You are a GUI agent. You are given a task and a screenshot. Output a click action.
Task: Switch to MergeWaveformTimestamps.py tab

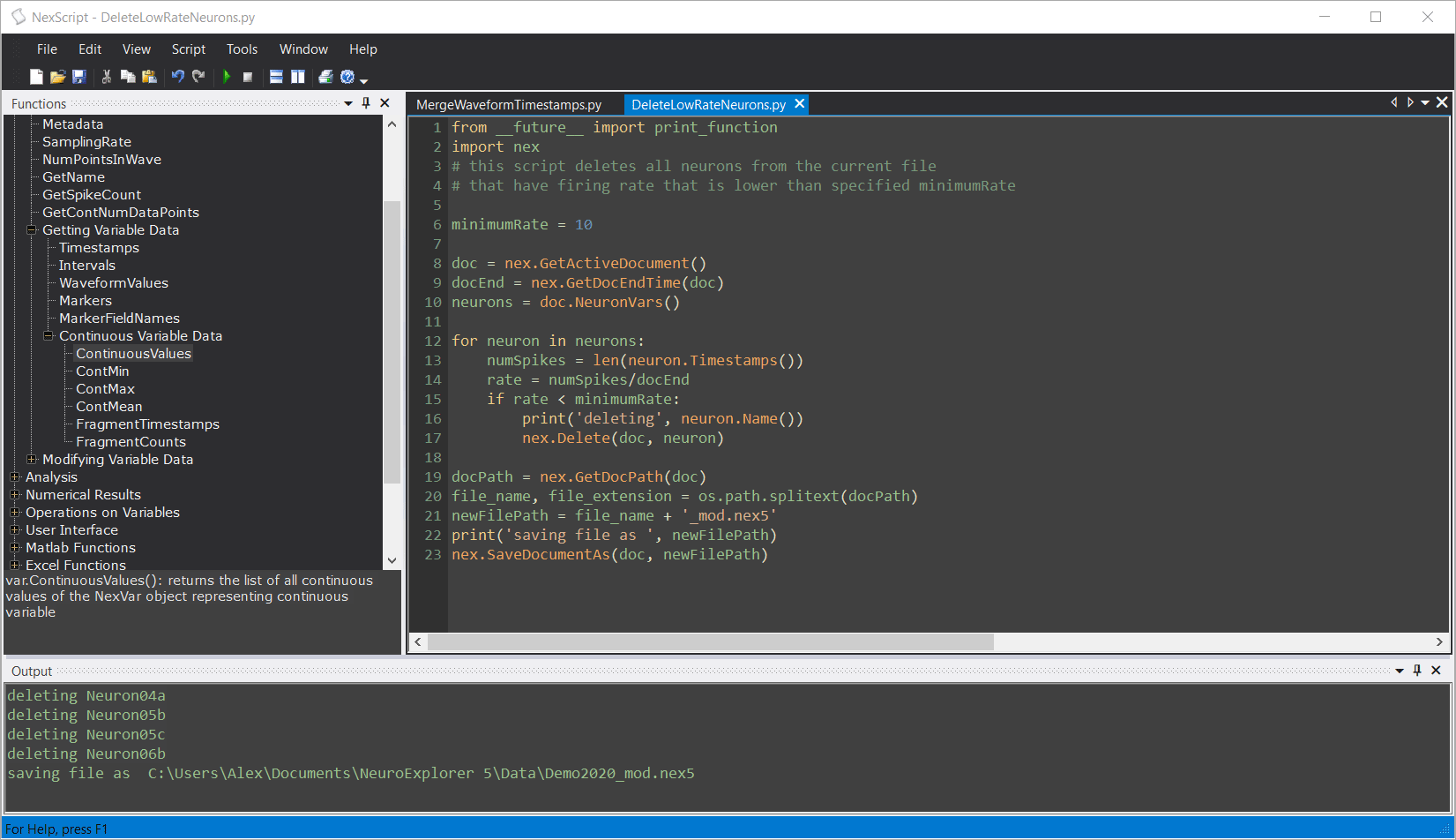point(509,105)
